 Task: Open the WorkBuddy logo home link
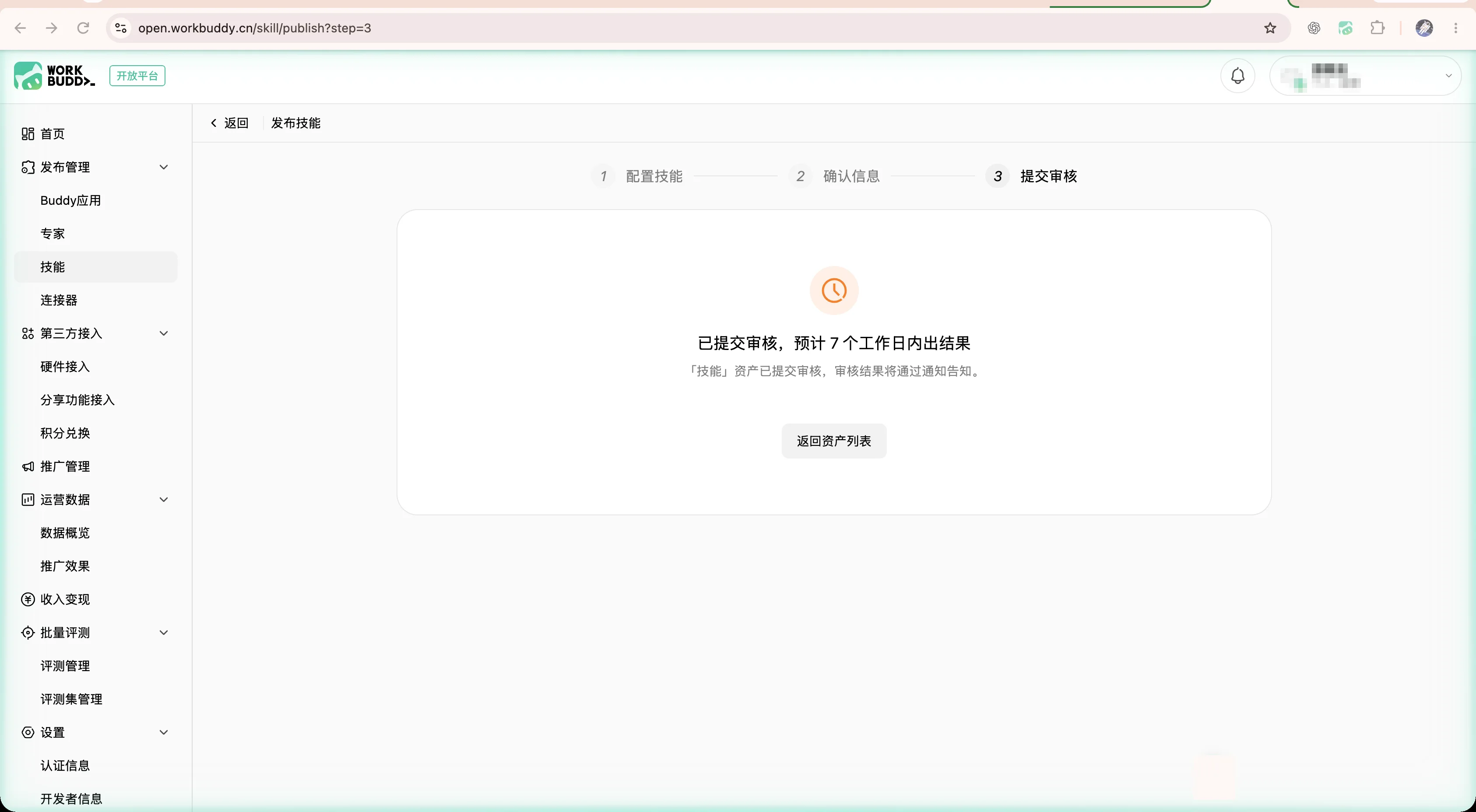click(54, 76)
